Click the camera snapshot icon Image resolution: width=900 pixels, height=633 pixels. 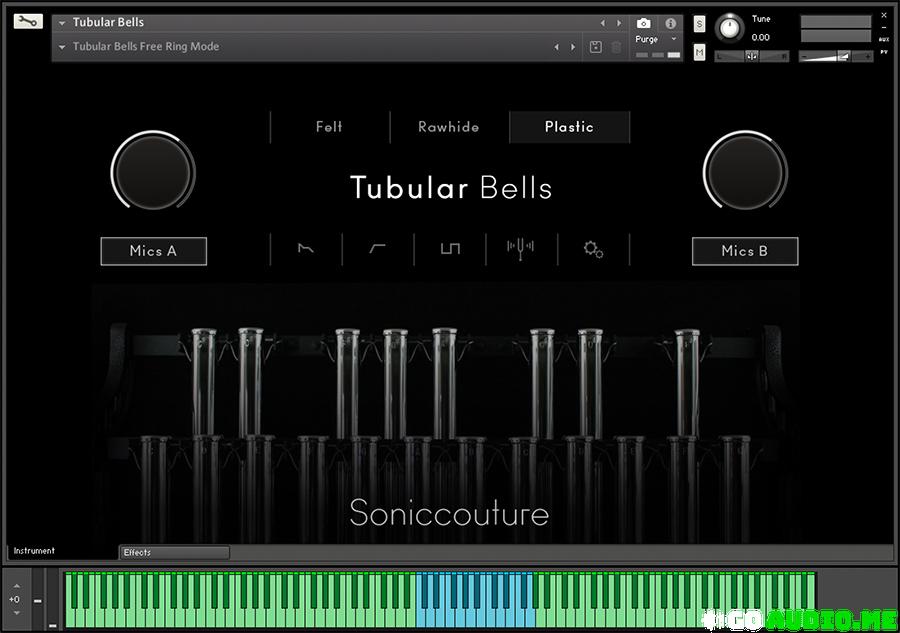(x=644, y=23)
